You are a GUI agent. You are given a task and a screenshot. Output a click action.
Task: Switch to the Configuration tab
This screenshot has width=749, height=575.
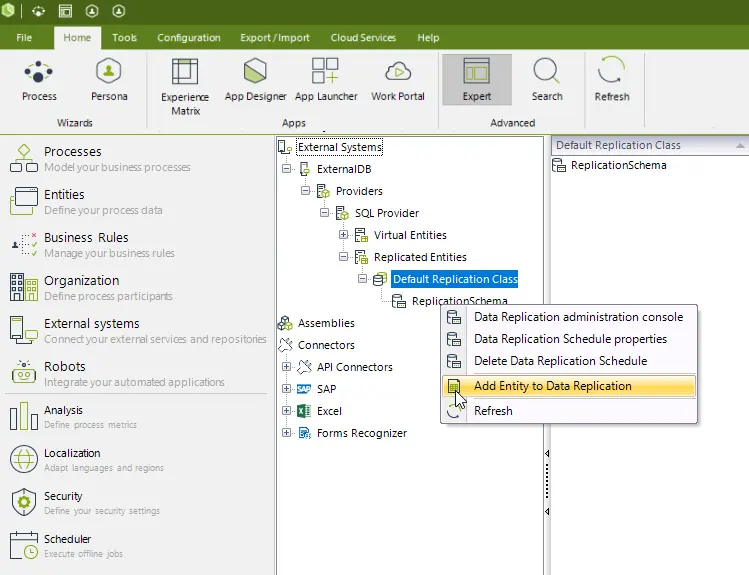coord(189,38)
